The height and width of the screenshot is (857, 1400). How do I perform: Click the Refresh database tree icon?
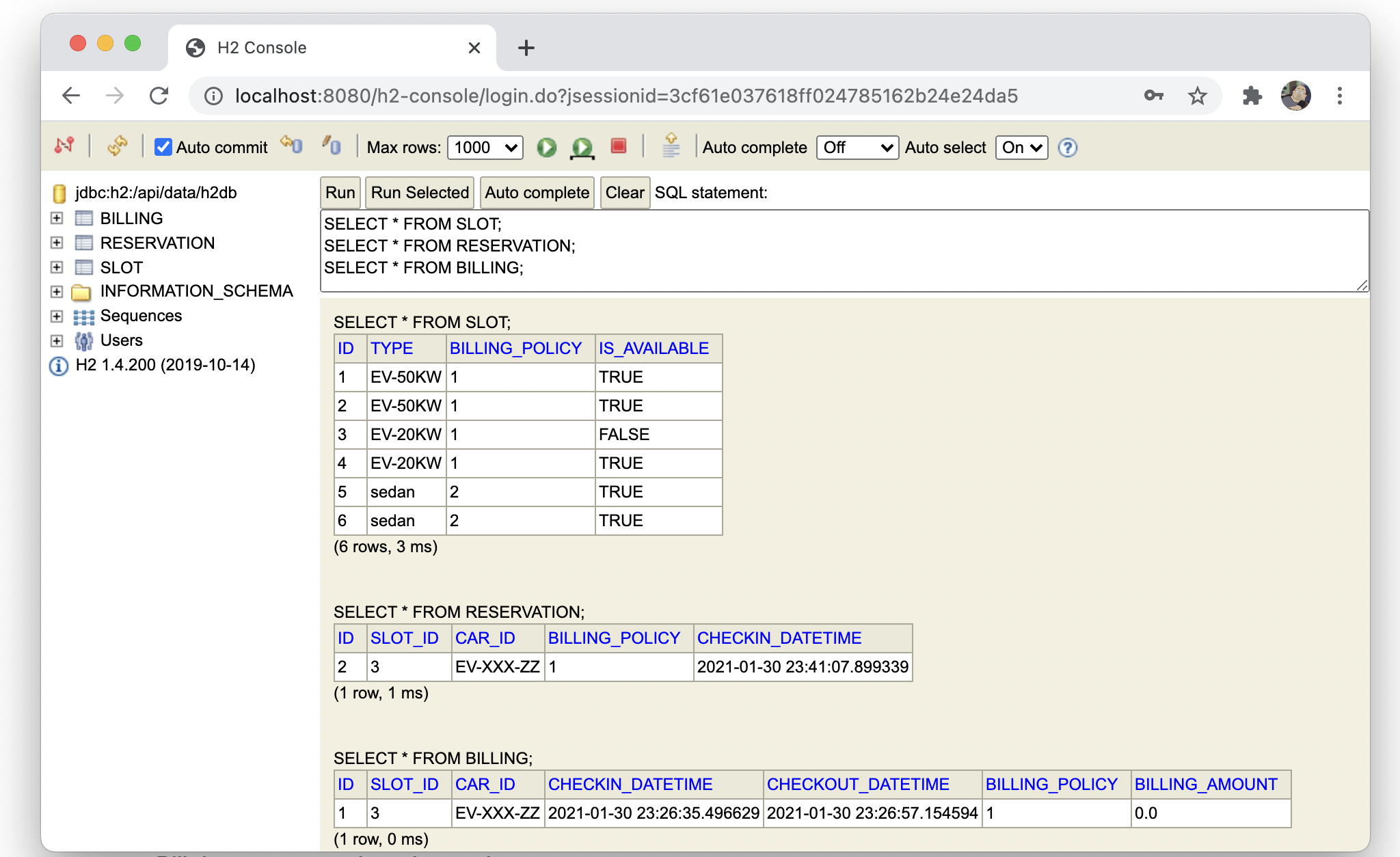(118, 146)
